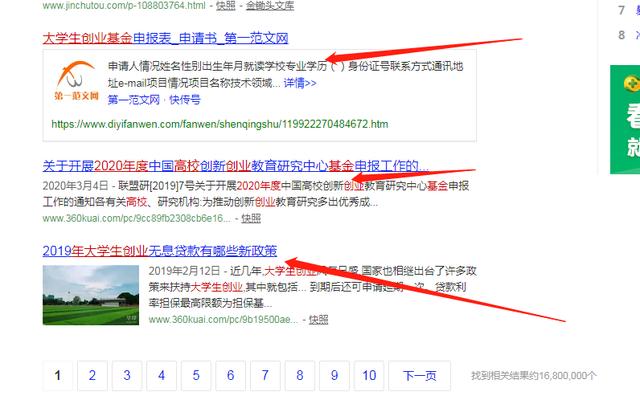
Task: Go to results page 4
Action: pyautogui.click(x=162, y=376)
